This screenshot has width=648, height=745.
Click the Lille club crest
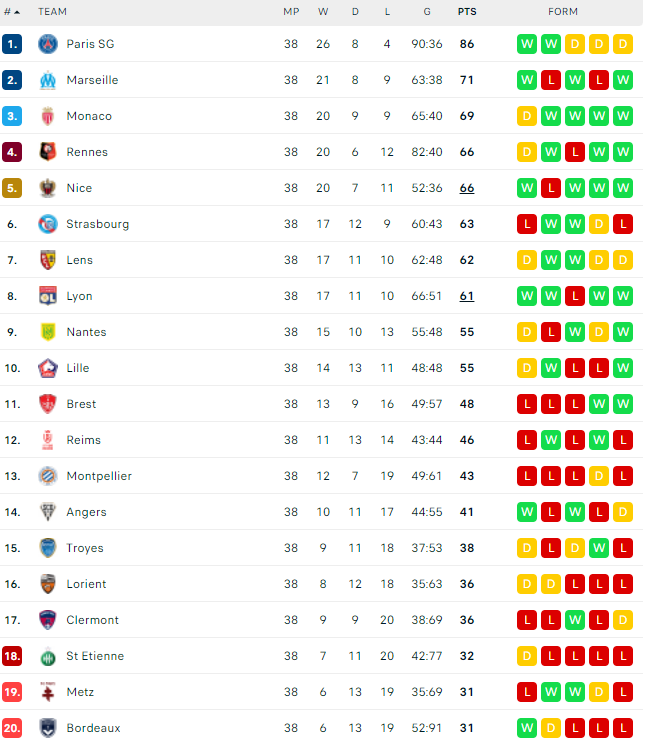pyautogui.click(x=48, y=368)
